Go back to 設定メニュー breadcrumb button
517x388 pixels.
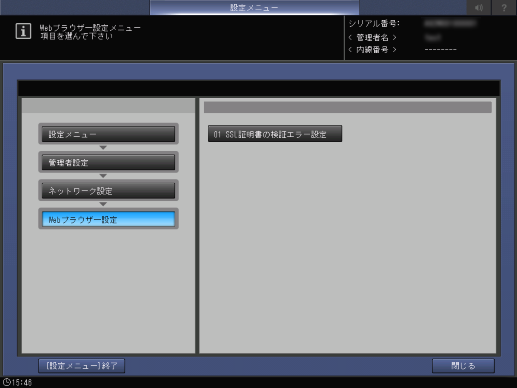(108, 134)
